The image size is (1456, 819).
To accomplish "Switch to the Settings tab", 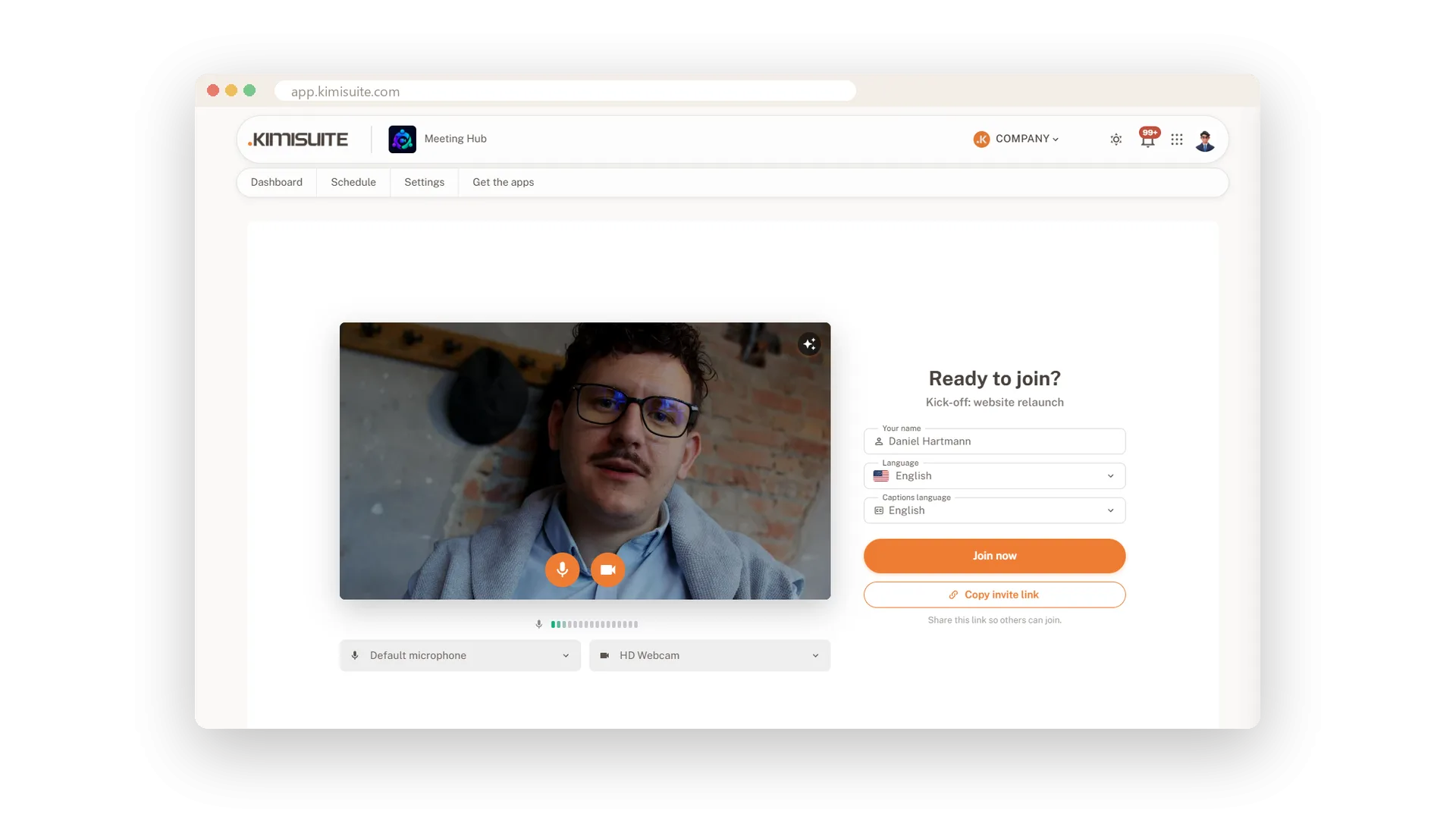I will pyautogui.click(x=424, y=182).
